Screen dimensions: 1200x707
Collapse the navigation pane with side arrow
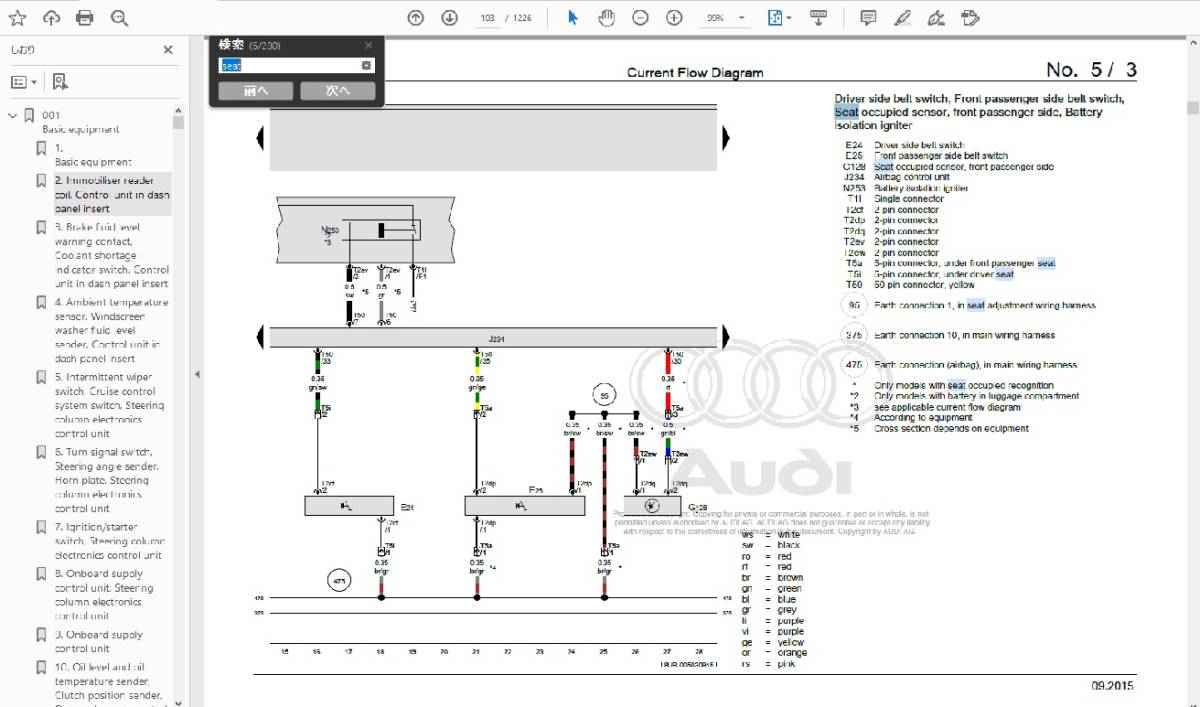[x=197, y=374]
